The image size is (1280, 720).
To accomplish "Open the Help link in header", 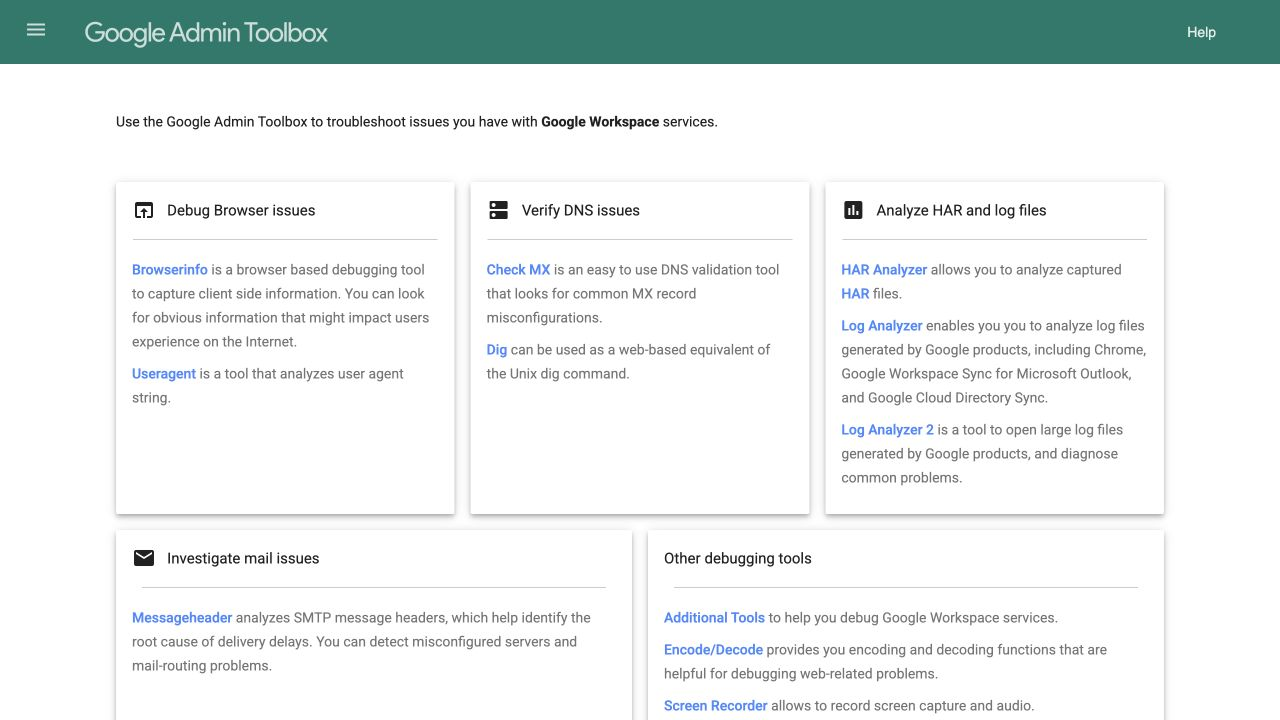I will coord(1201,32).
